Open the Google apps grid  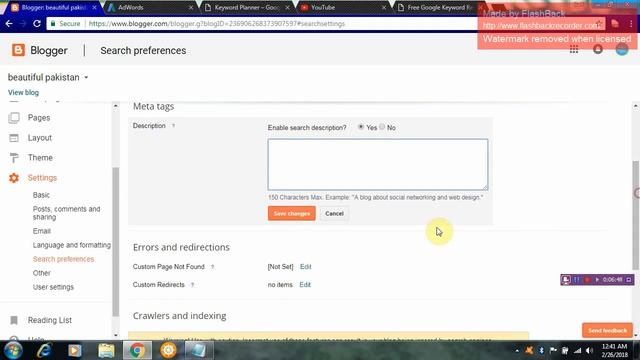coord(574,50)
